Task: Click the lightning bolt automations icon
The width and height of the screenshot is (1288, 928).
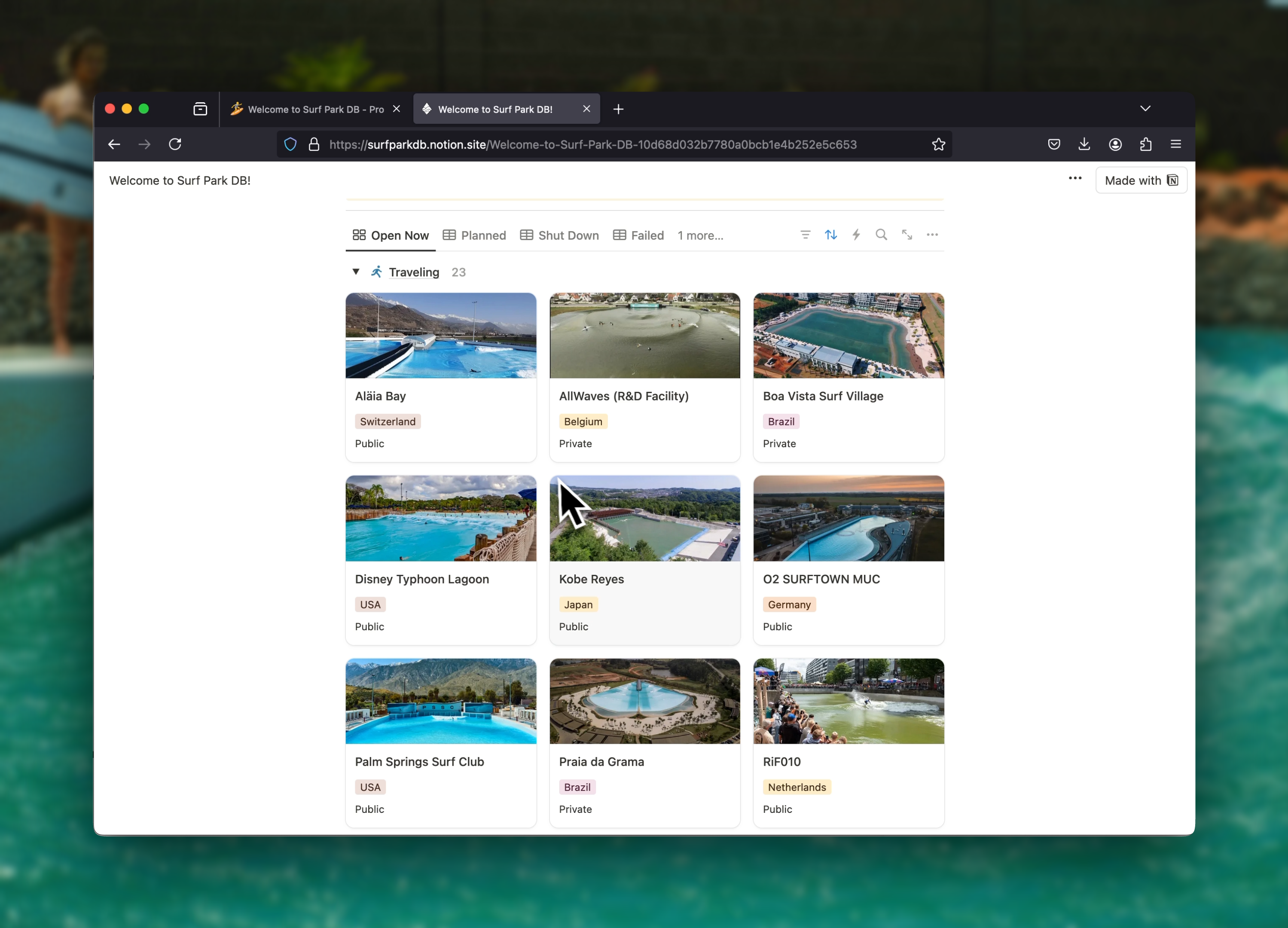Action: [856, 235]
